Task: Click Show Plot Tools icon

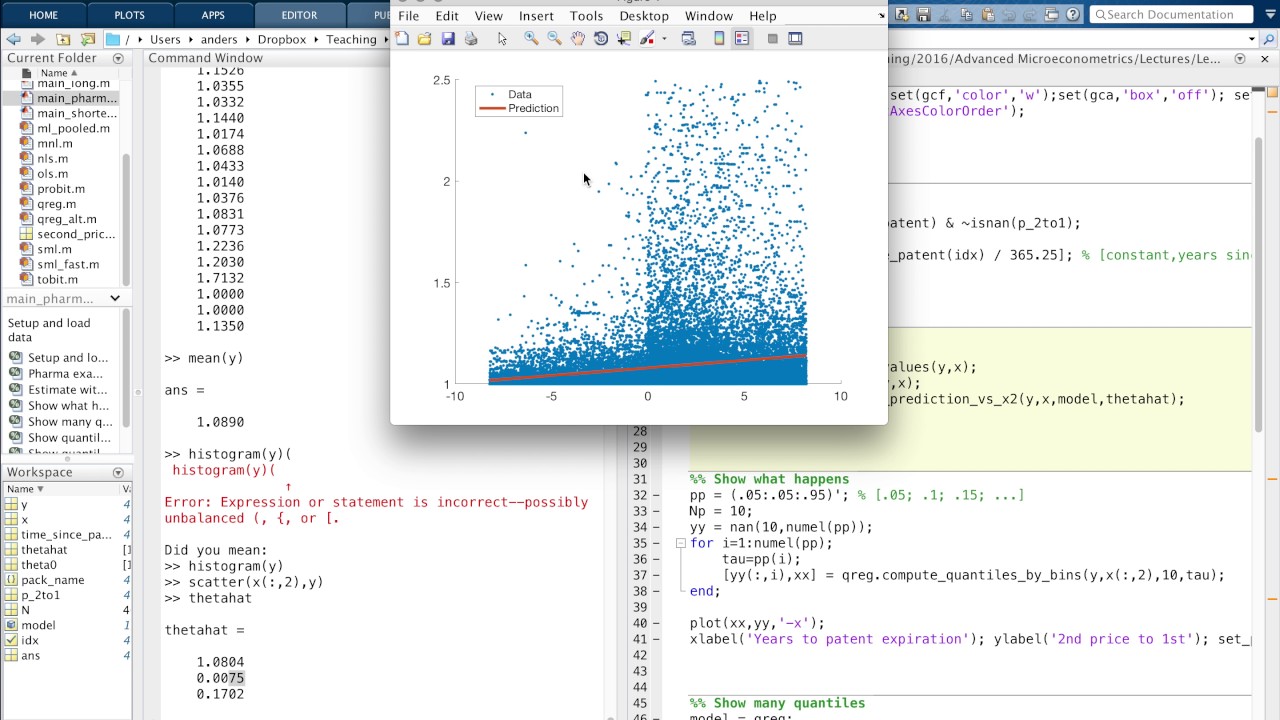Action: pos(795,38)
